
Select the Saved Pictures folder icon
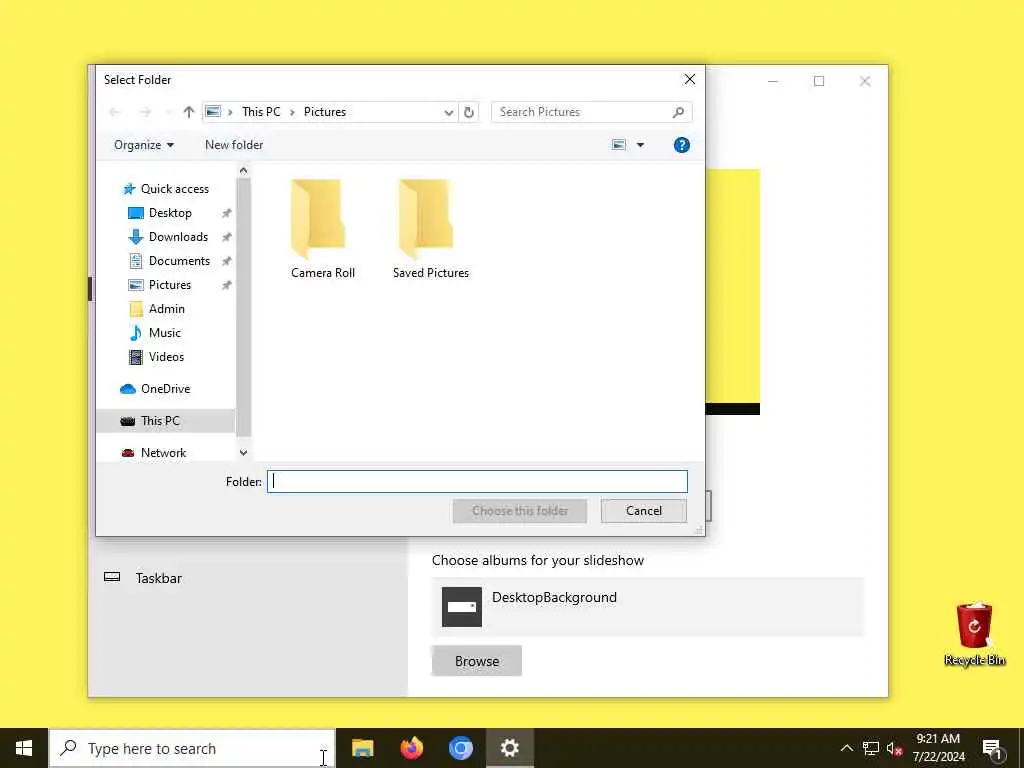(x=426, y=219)
